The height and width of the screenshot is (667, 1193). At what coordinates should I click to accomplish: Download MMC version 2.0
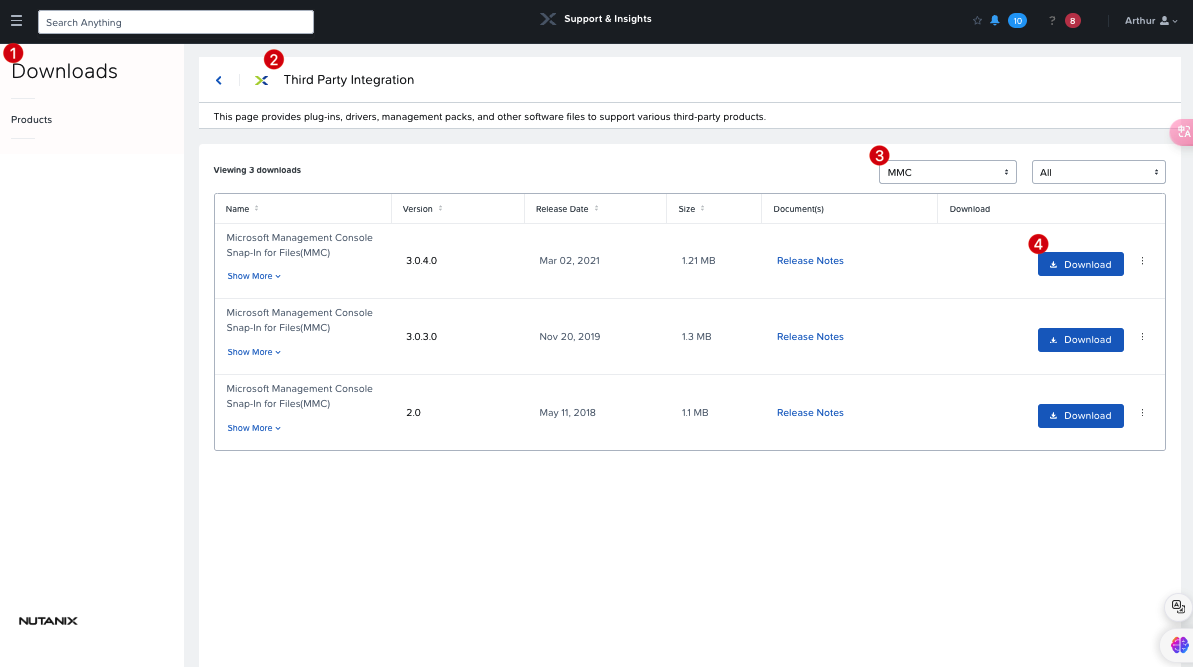click(x=1080, y=415)
